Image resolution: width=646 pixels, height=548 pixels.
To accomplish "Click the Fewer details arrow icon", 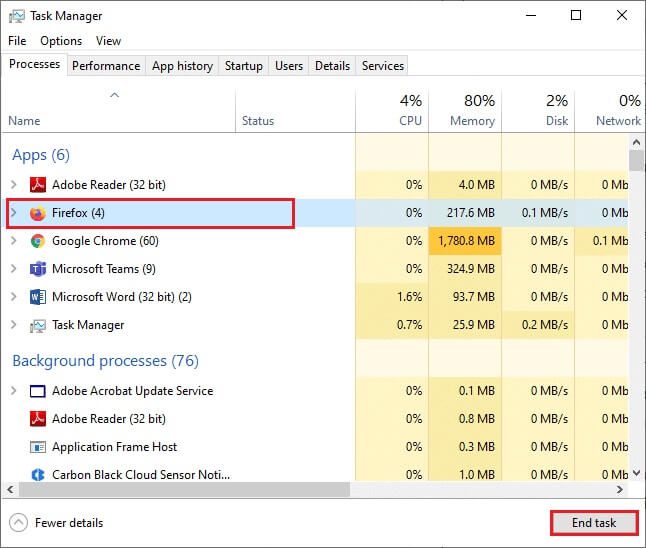I will [x=18, y=523].
